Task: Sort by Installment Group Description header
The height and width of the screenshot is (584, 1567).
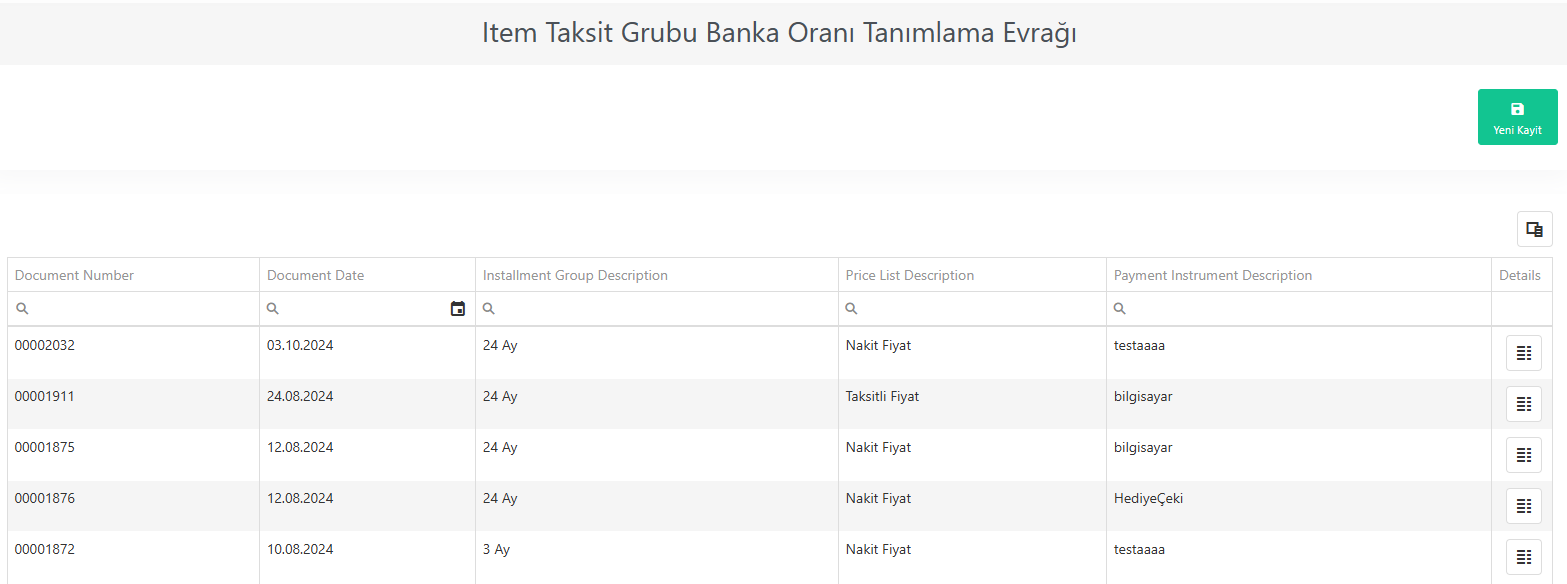Action: pos(657,275)
